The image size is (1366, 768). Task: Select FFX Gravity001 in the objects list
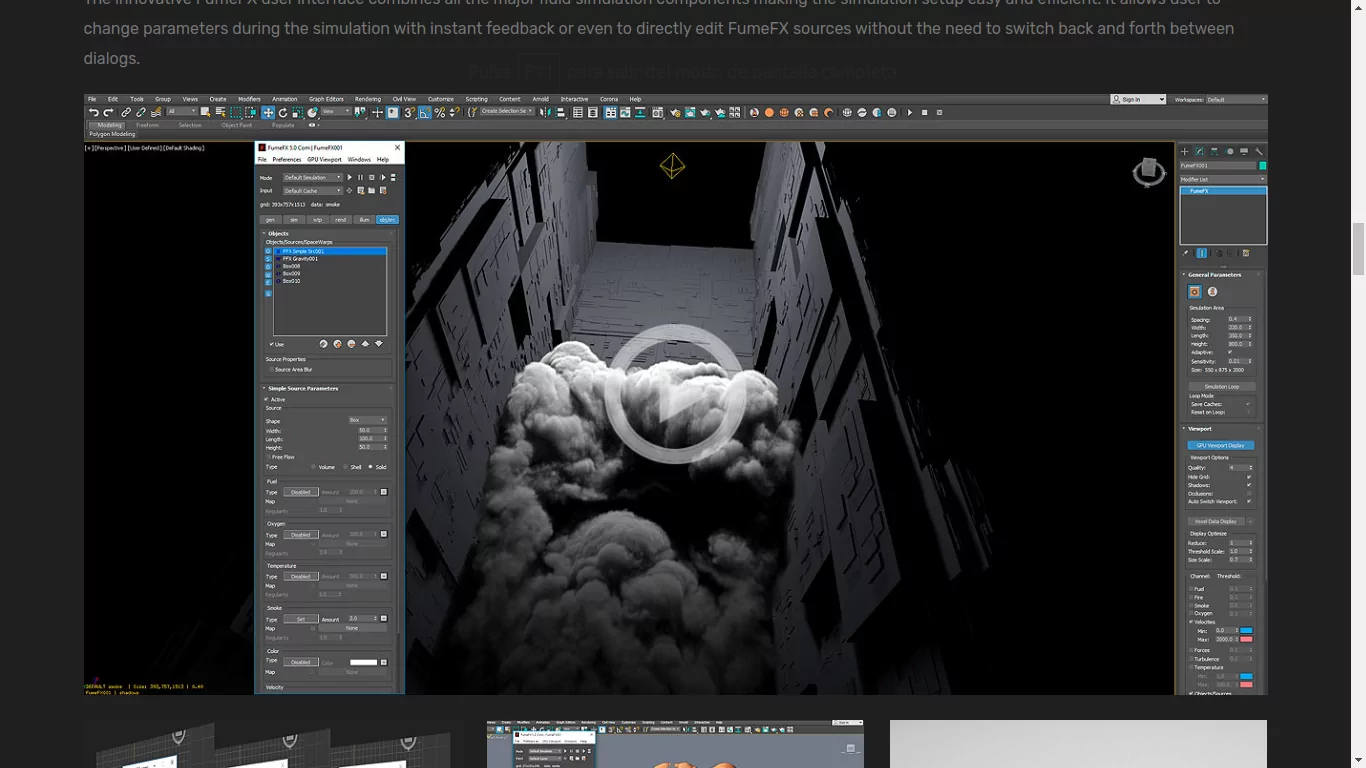[x=300, y=258]
